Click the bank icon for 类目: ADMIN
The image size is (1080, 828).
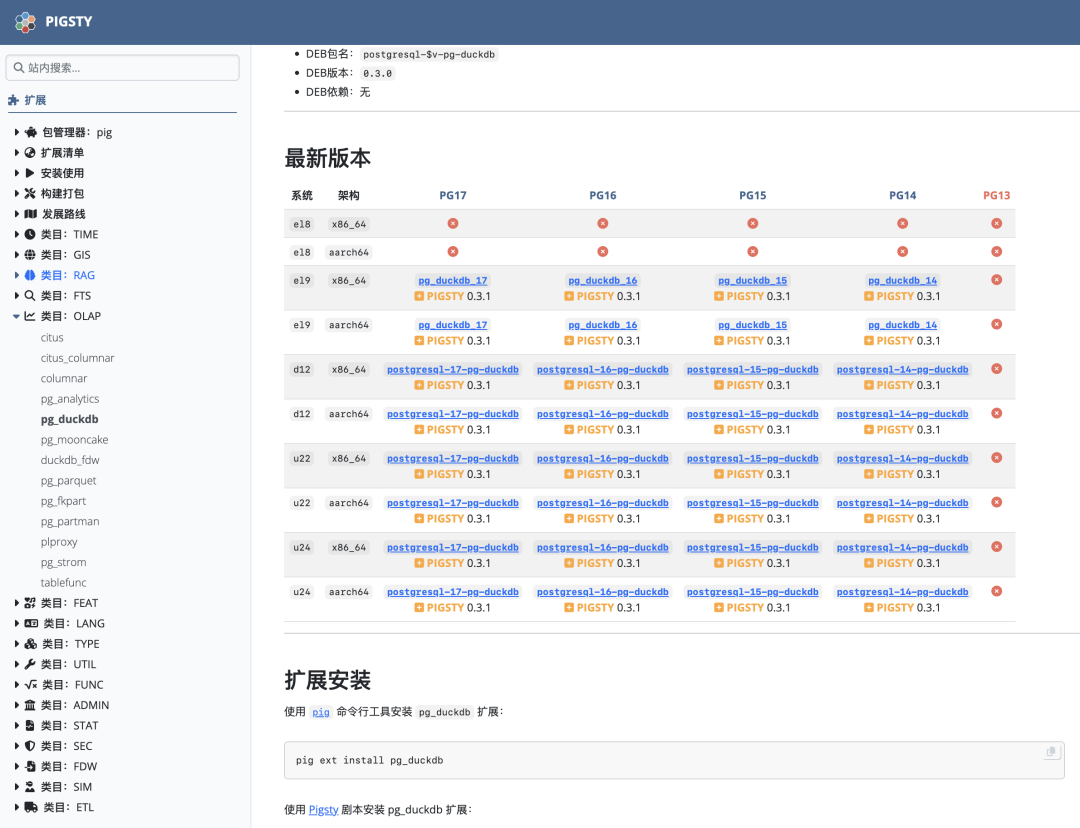click(x=30, y=705)
